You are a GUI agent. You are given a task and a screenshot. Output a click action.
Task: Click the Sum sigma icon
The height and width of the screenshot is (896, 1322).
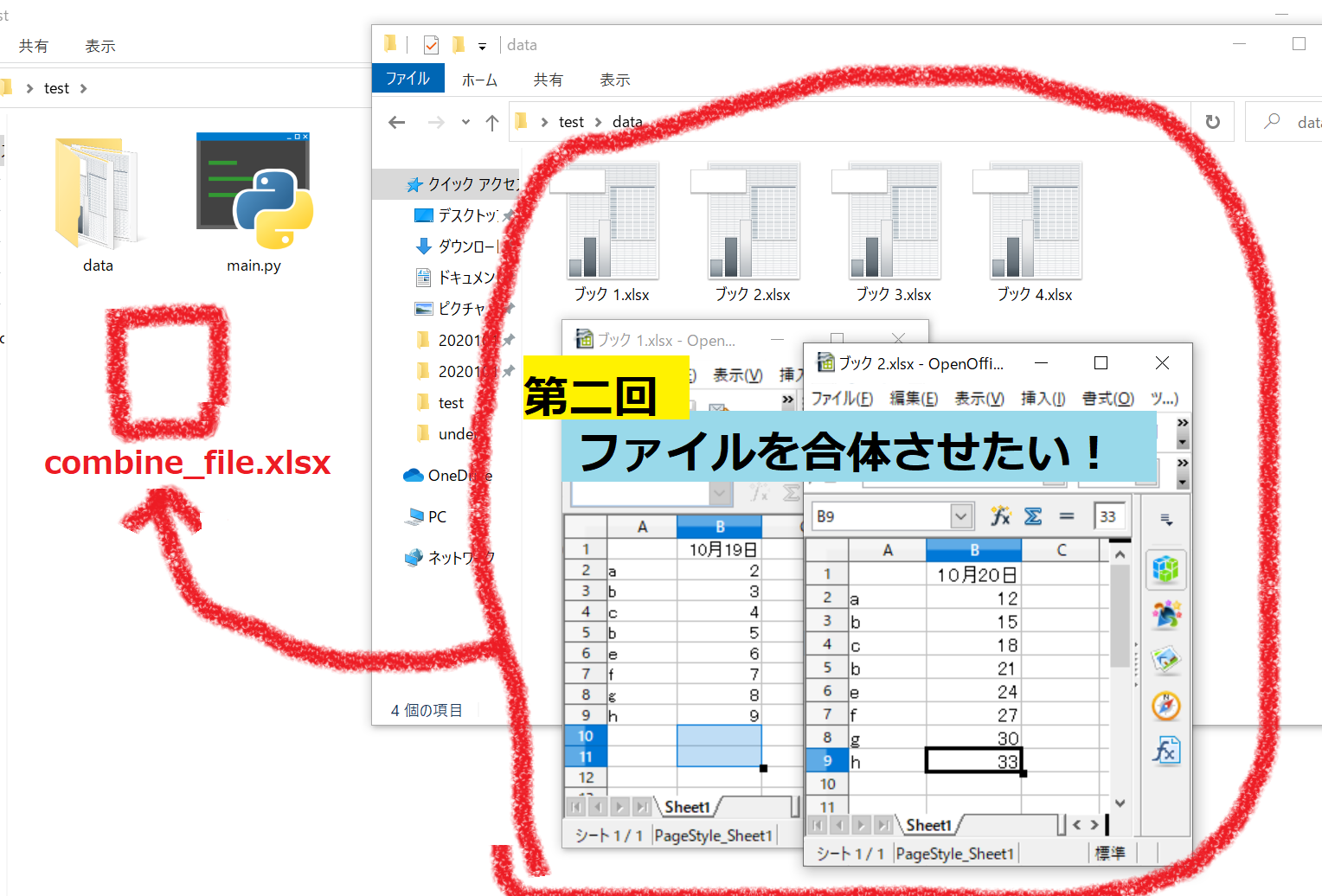pyautogui.click(x=1033, y=516)
